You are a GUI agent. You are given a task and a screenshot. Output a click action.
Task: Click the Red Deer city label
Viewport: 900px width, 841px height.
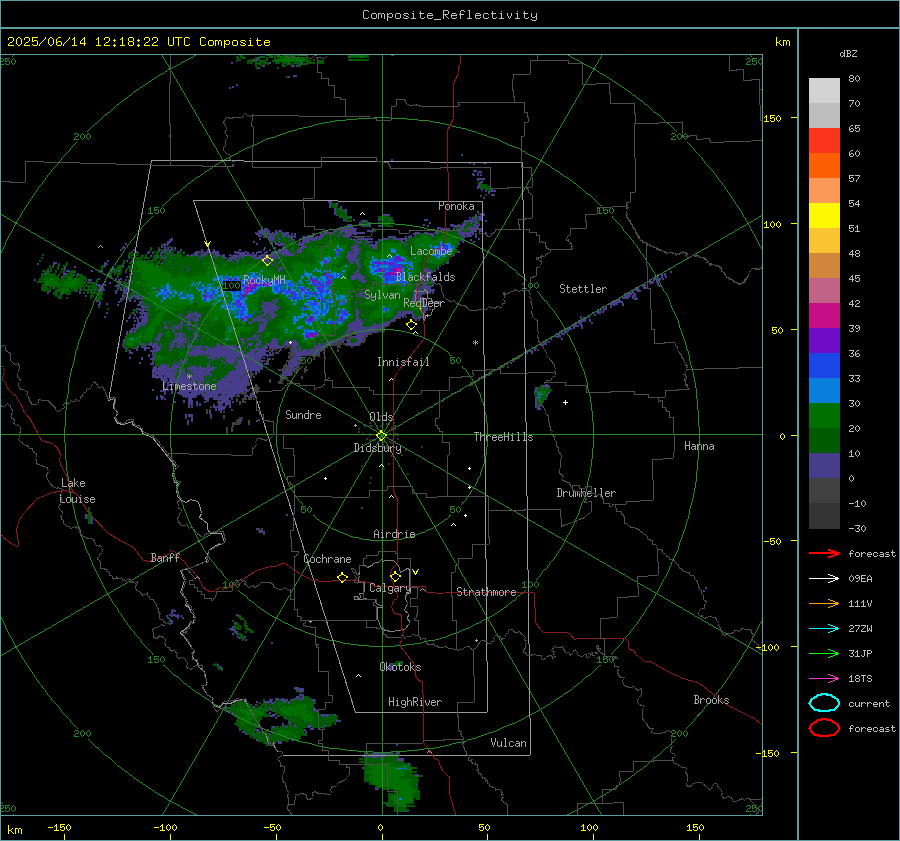point(424,303)
